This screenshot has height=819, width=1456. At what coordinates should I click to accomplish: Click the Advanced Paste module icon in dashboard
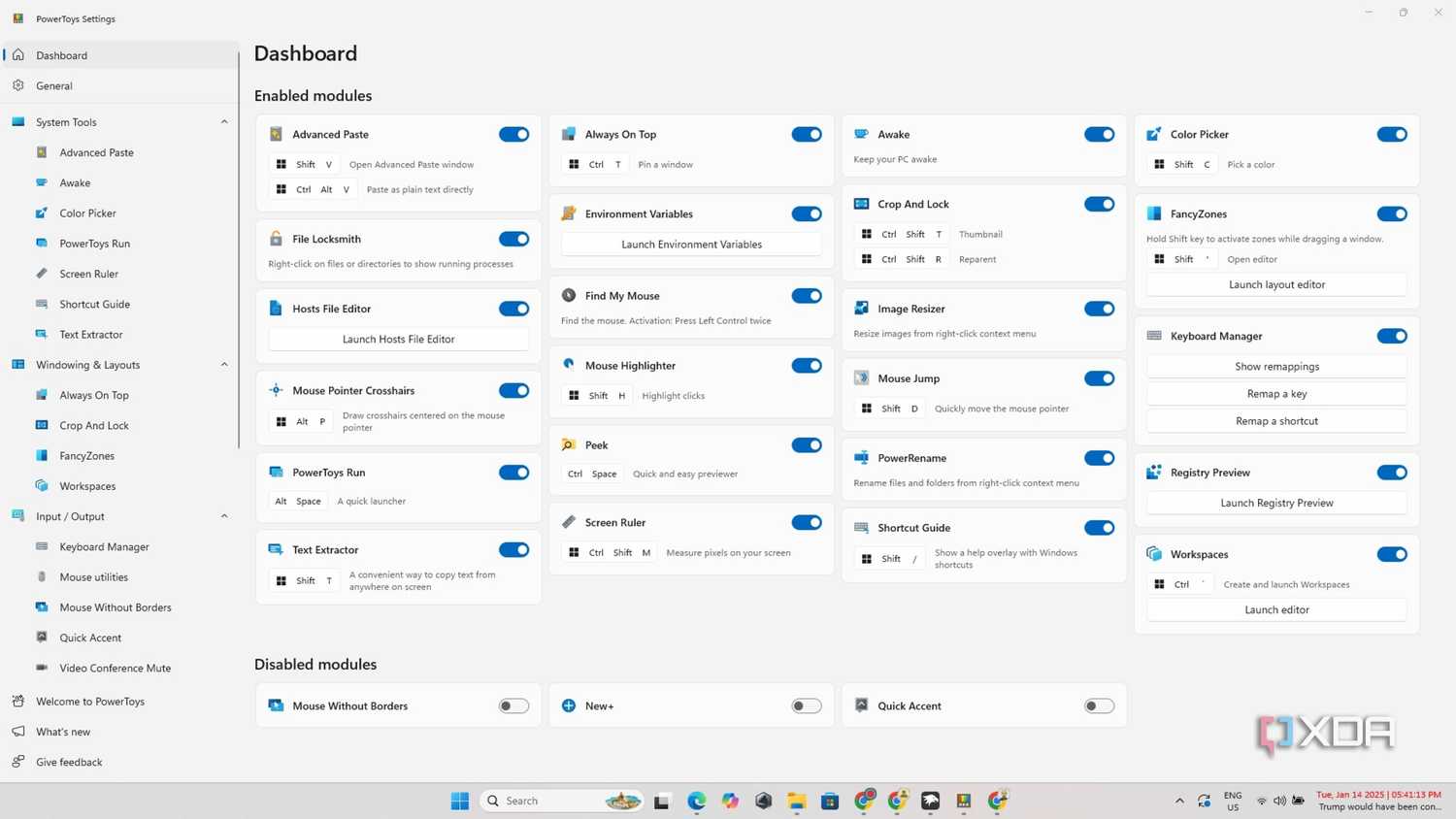click(x=276, y=134)
